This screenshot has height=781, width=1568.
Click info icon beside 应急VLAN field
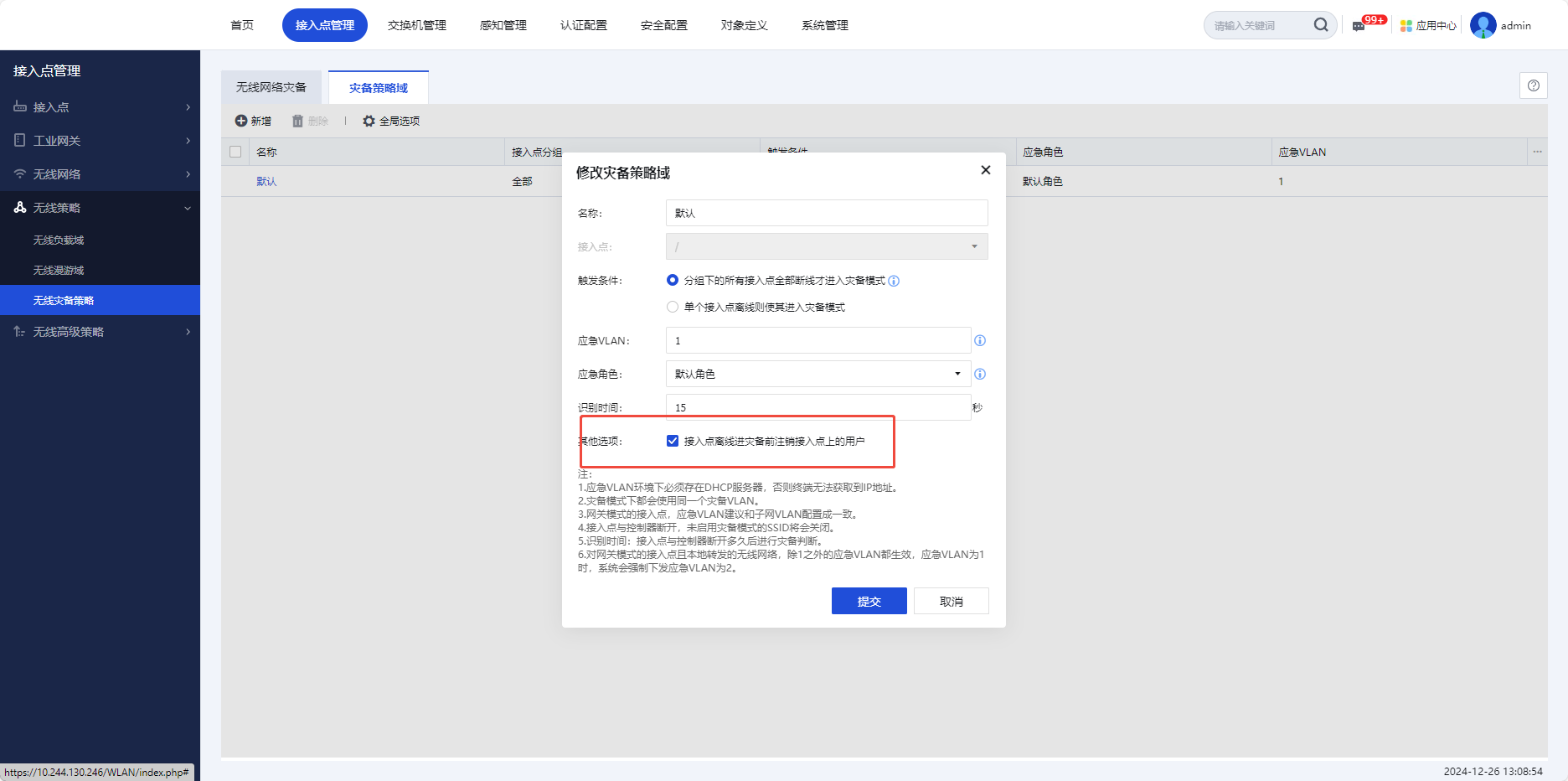(x=980, y=340)
